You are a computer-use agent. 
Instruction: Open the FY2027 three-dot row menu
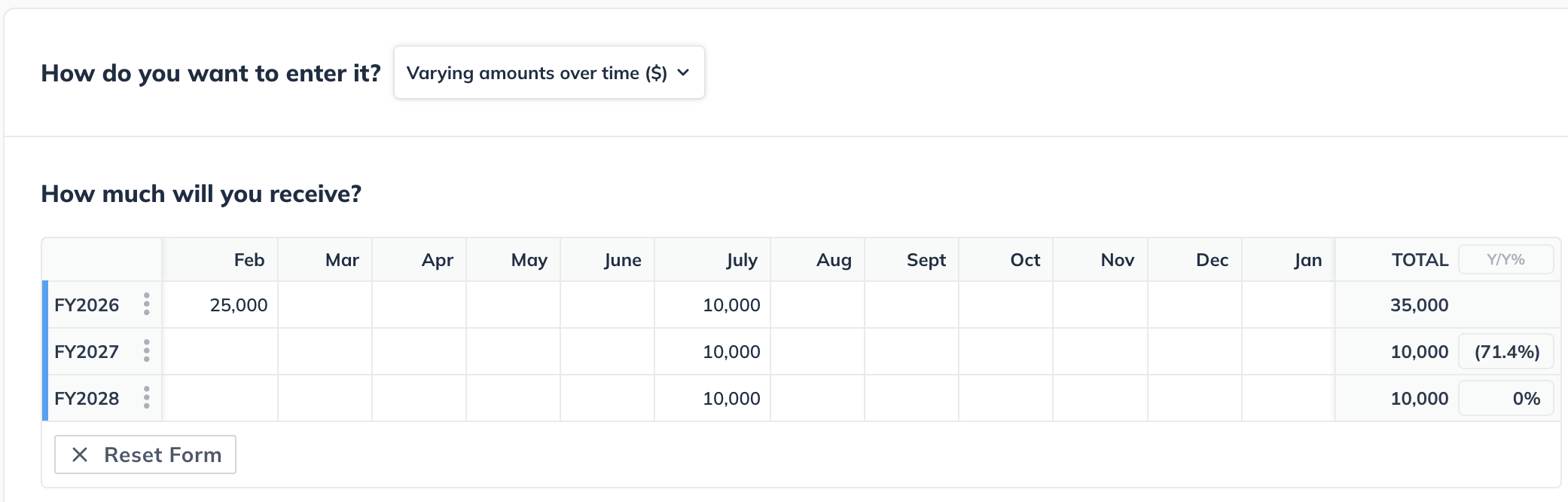point(146,351)
